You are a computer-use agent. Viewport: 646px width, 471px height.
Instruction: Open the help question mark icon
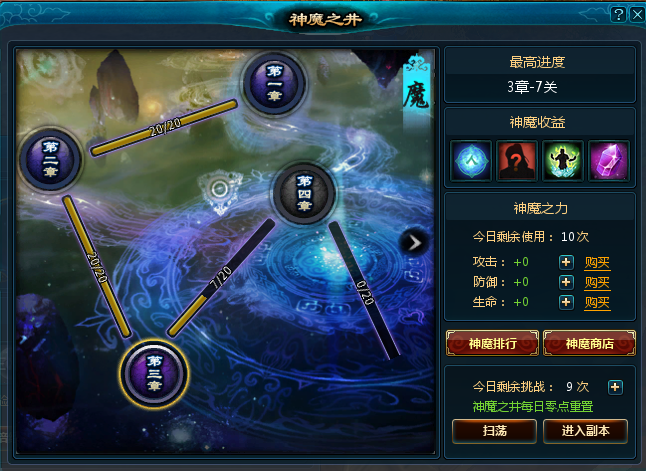click(x=618, y=15)
